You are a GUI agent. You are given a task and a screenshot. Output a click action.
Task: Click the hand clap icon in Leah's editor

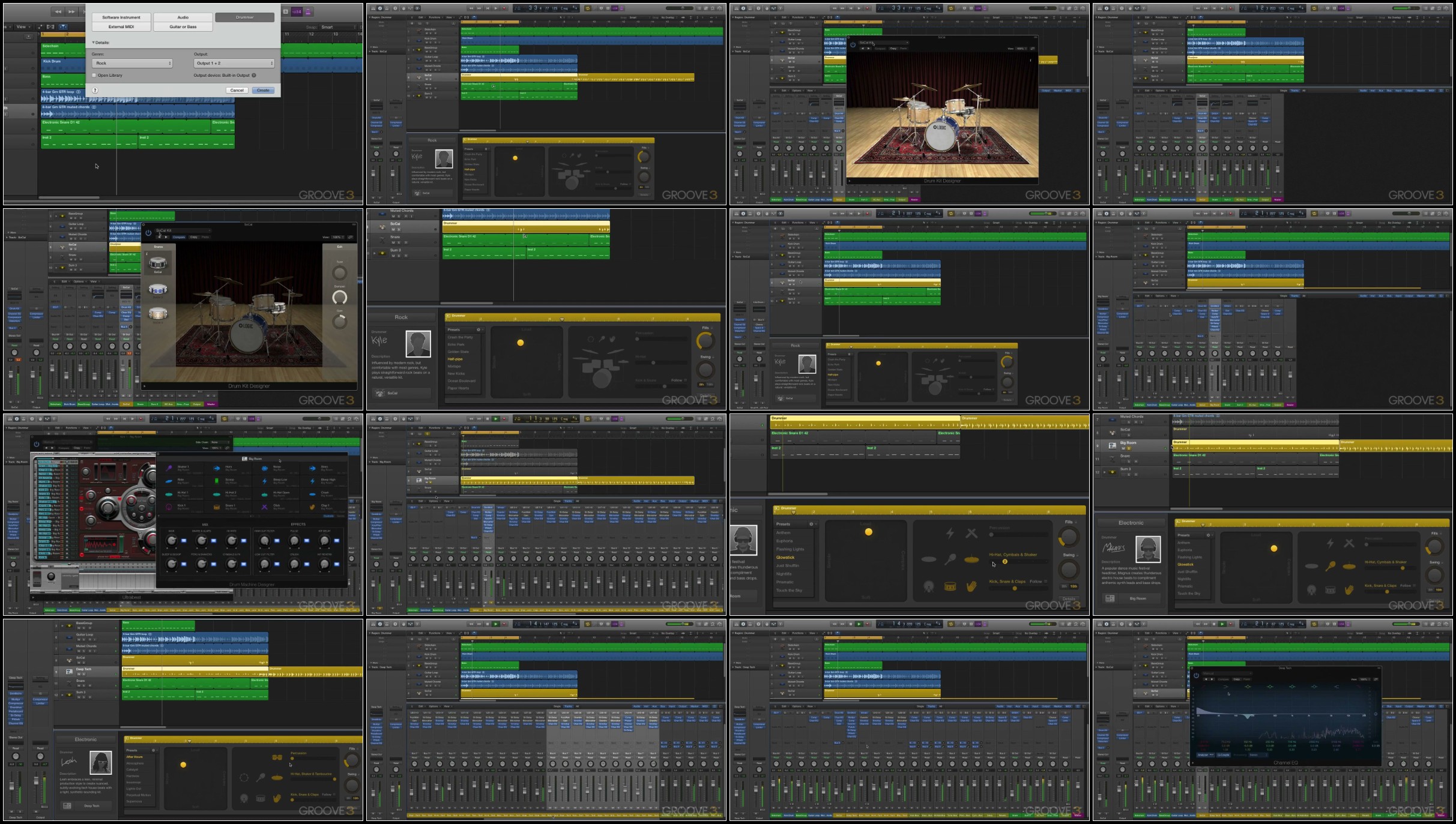[276, 798]
